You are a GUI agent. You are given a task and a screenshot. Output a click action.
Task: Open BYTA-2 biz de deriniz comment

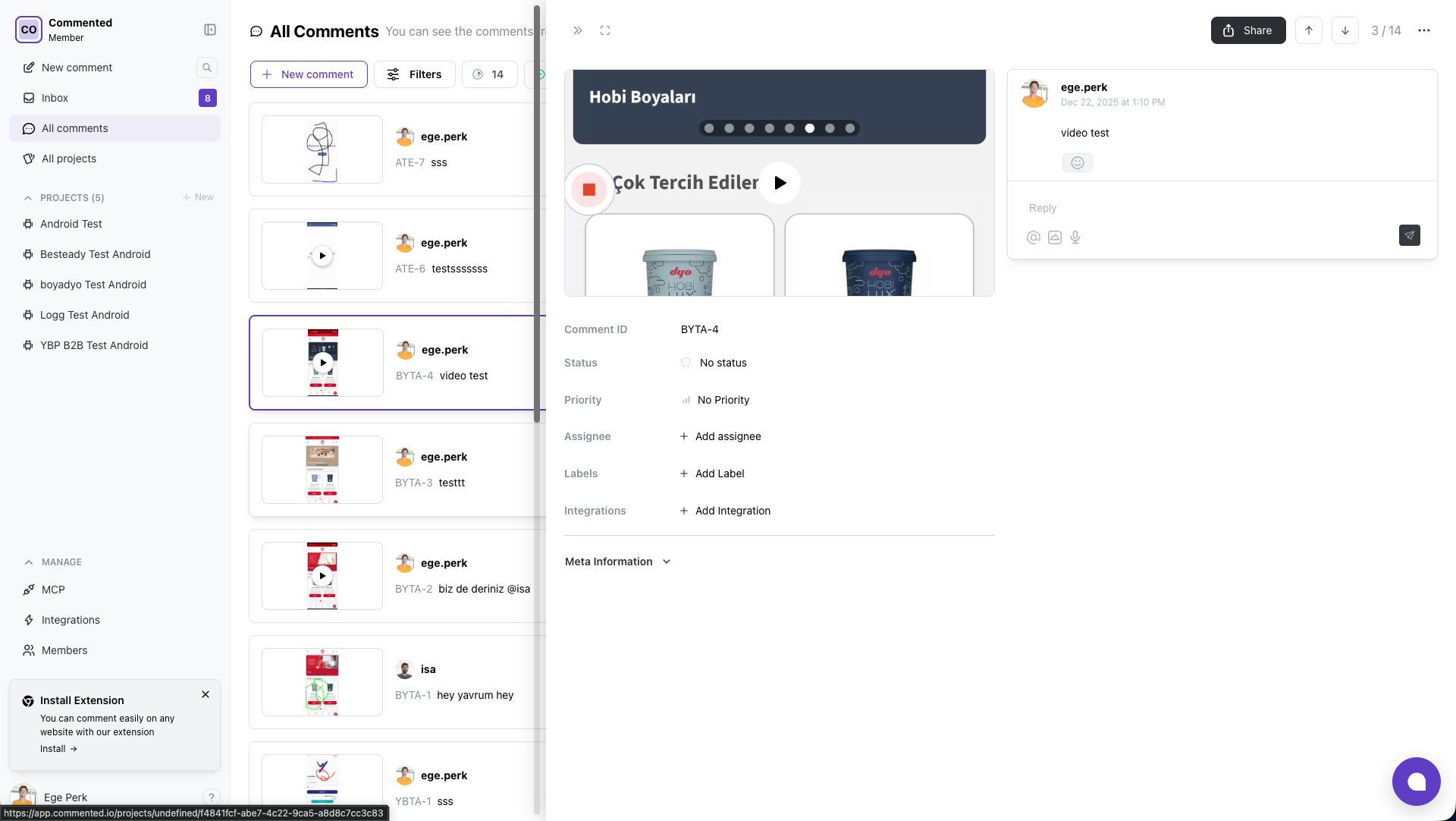pos(397,576)
